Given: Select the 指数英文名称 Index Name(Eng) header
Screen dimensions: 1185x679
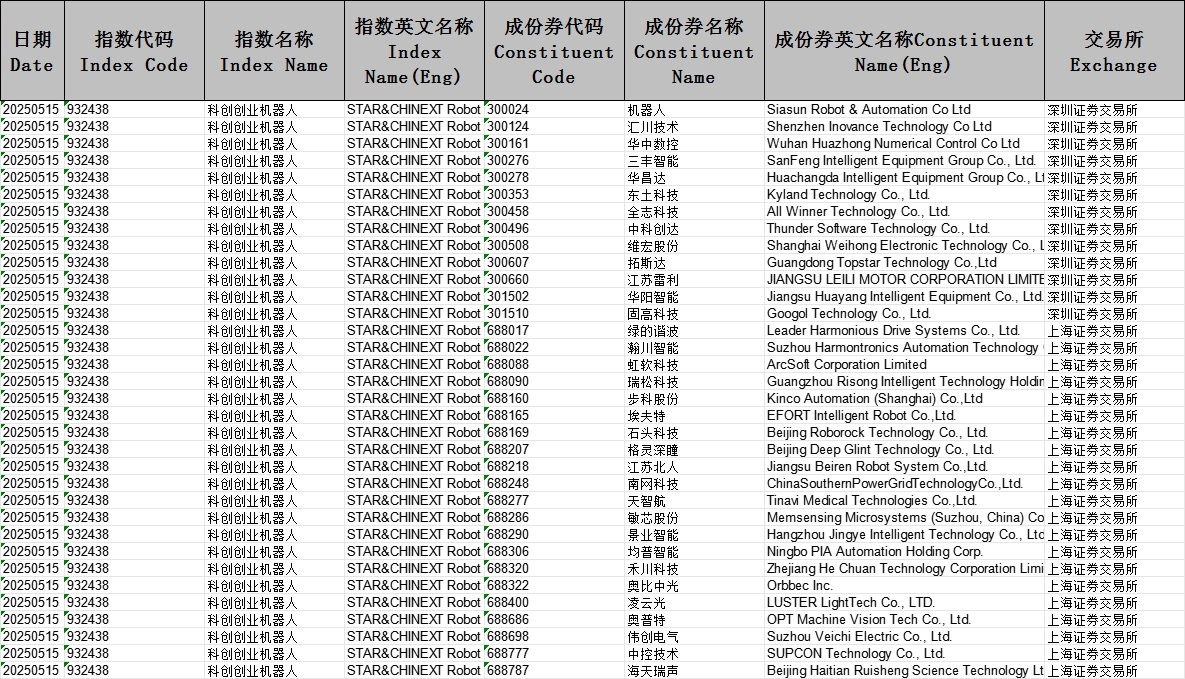Looking at the screenshot, I should point(414,51).
